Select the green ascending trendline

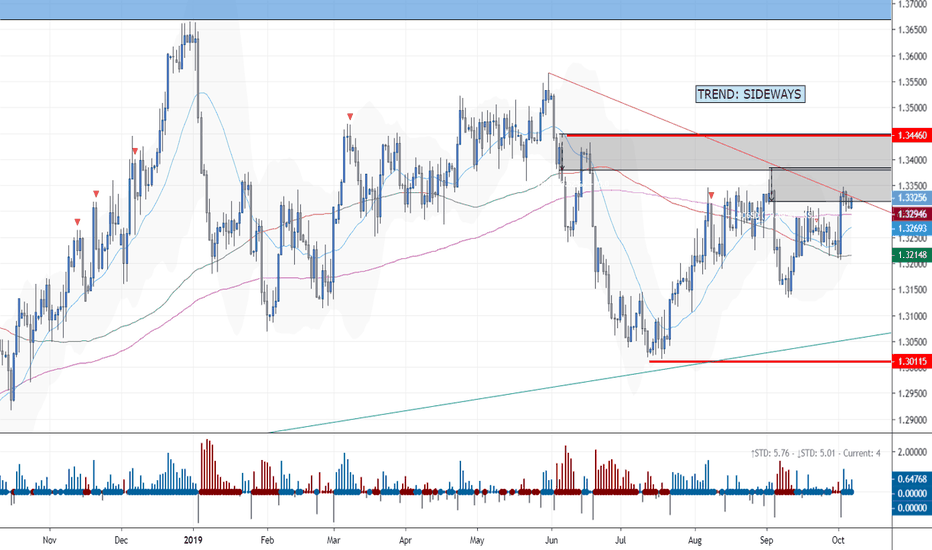[x=580, y=383]
